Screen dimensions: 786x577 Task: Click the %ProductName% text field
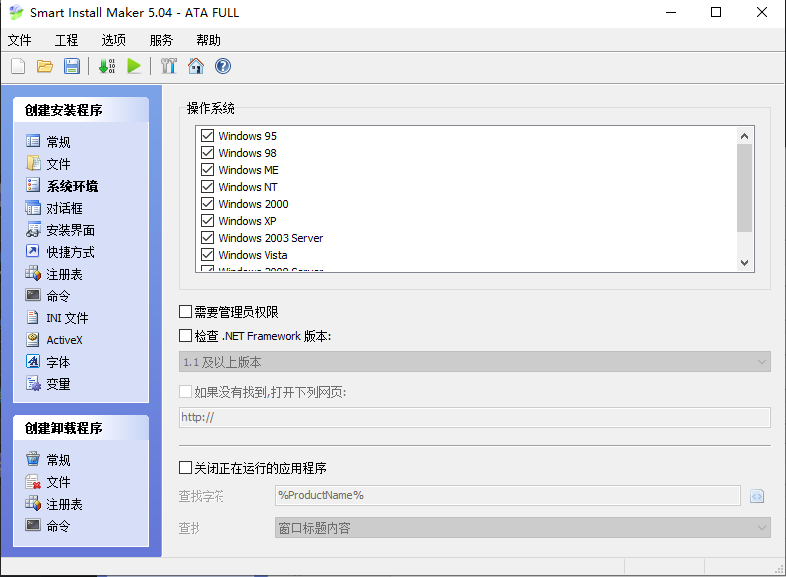coord(508,495)
